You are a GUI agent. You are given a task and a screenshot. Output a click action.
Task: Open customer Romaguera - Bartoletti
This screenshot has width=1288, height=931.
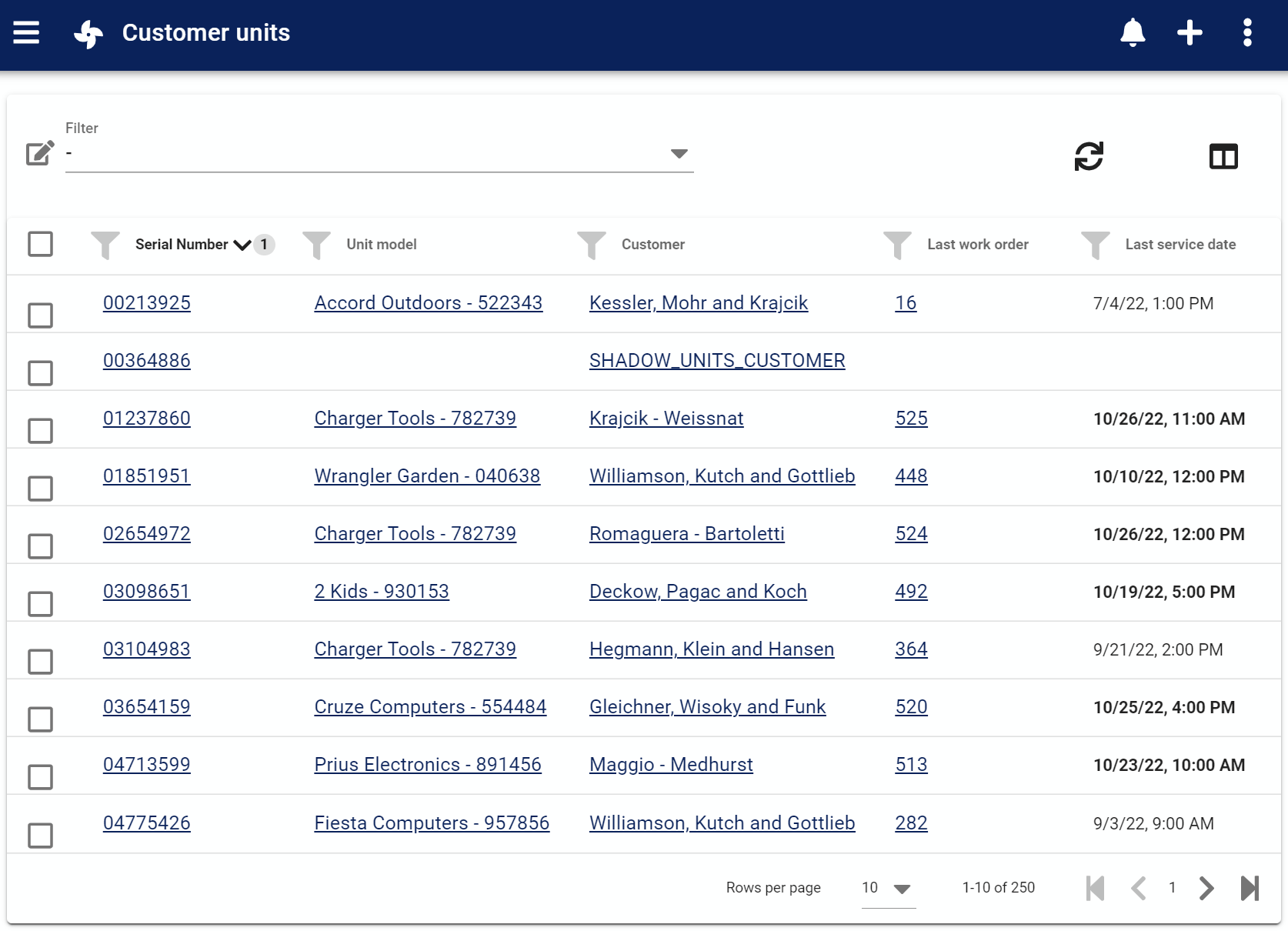(x=687, y=533)
